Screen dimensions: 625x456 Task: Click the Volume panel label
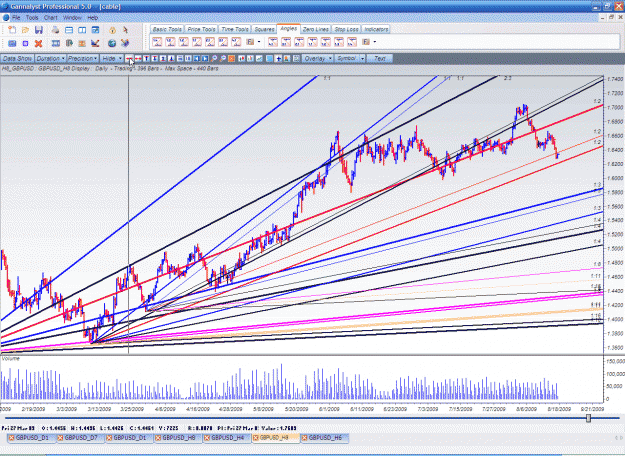pyautogui.click(x=10, y=359)
